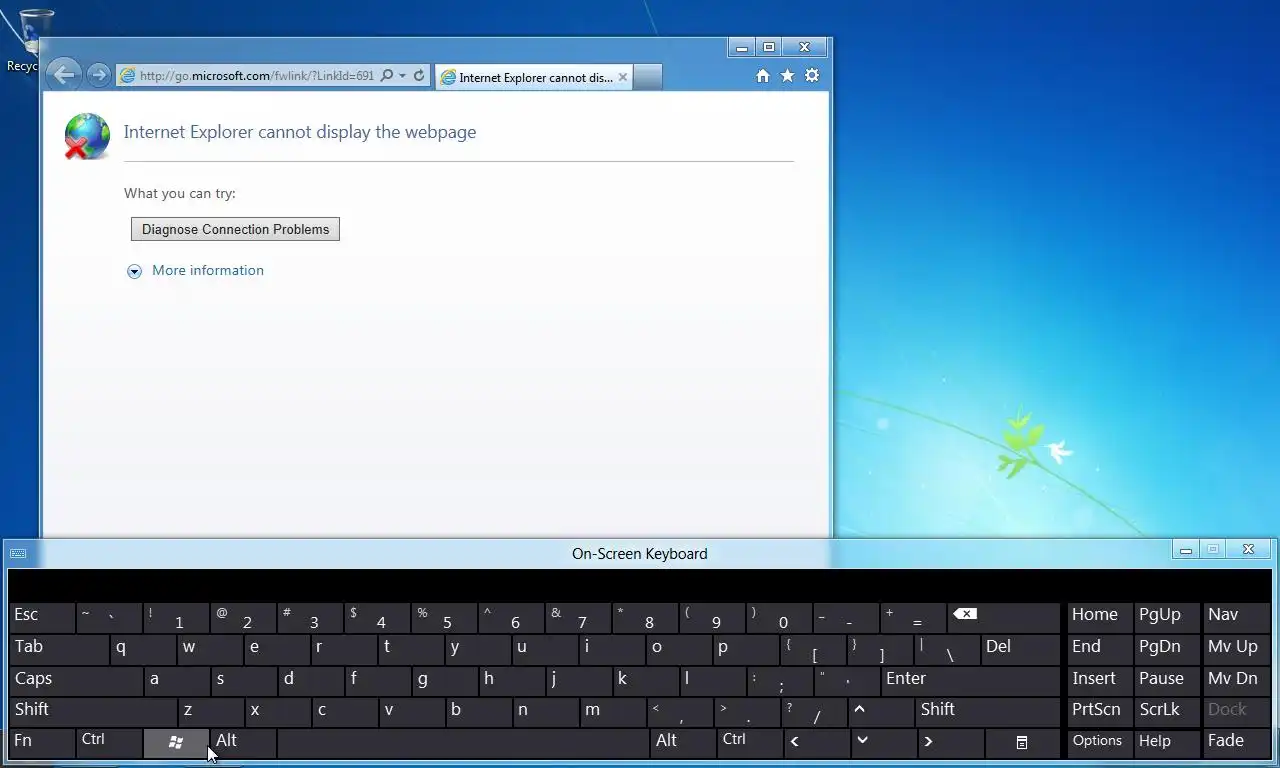This screenshot has height=768, width=1280.
Task: Click Diagnose Connection Problems button
Action: point(235,229)
